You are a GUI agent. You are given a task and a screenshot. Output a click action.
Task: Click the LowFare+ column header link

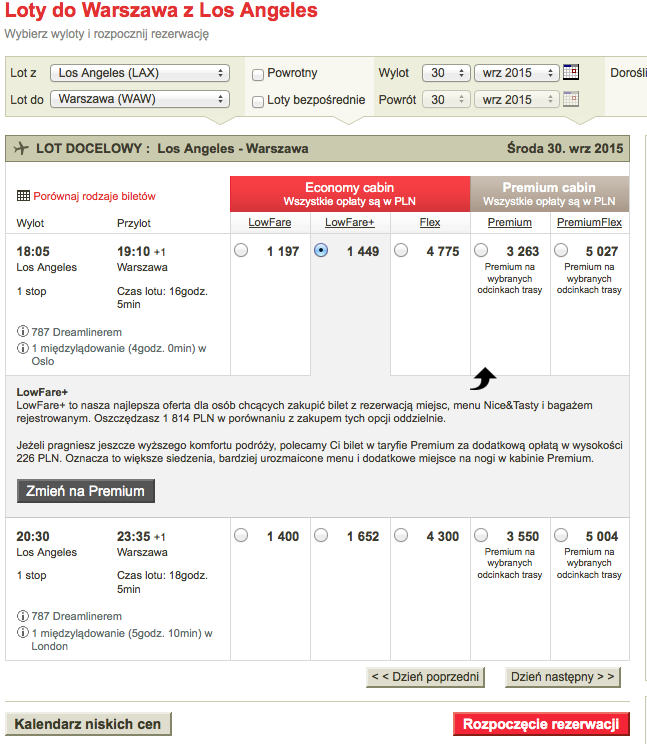(x=350, y=222)
